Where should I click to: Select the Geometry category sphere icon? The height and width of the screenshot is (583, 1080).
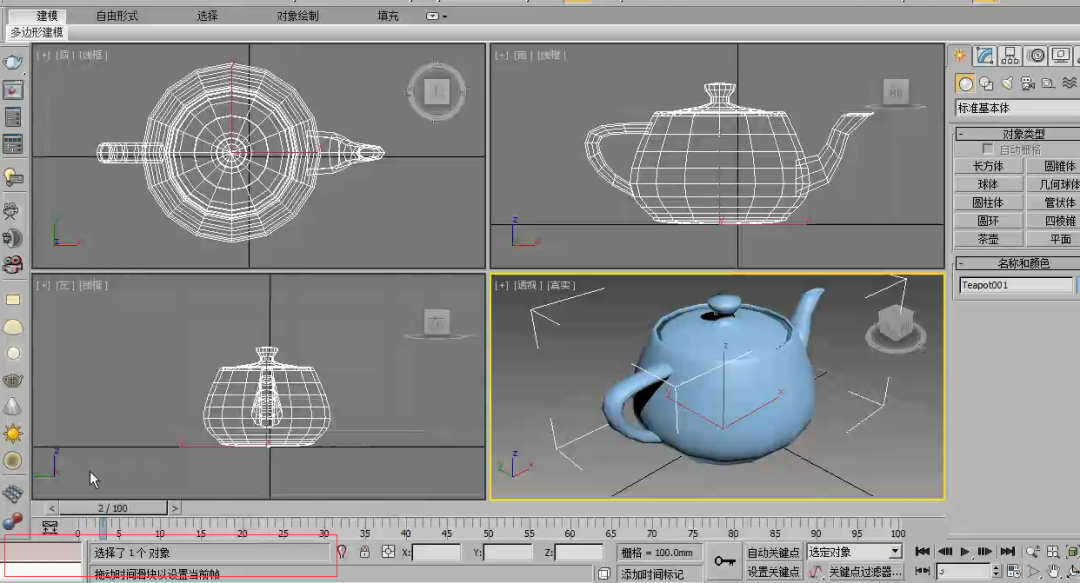(965, 83)
